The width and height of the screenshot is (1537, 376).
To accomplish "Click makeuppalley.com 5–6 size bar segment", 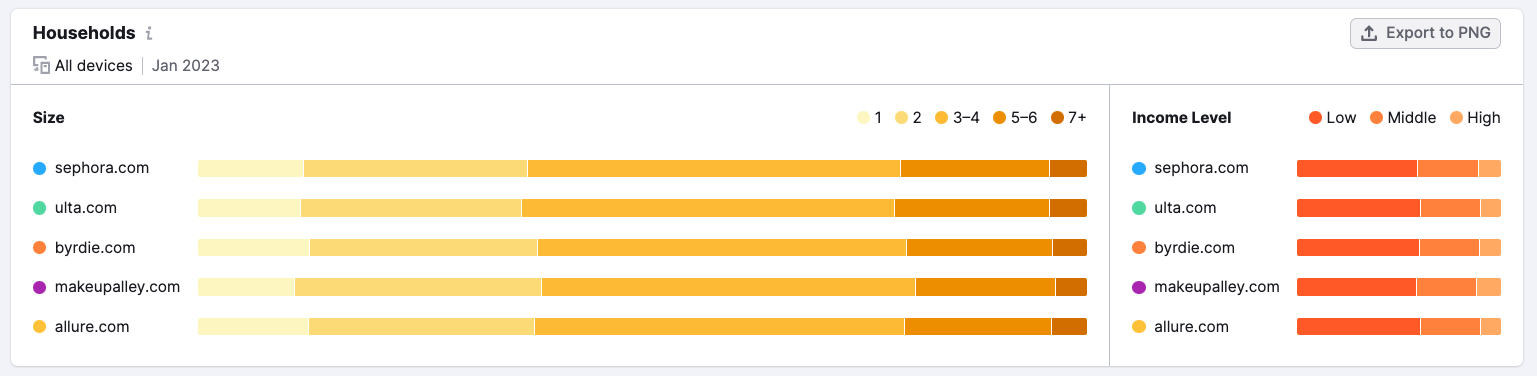I will click(x=985, y=287).
